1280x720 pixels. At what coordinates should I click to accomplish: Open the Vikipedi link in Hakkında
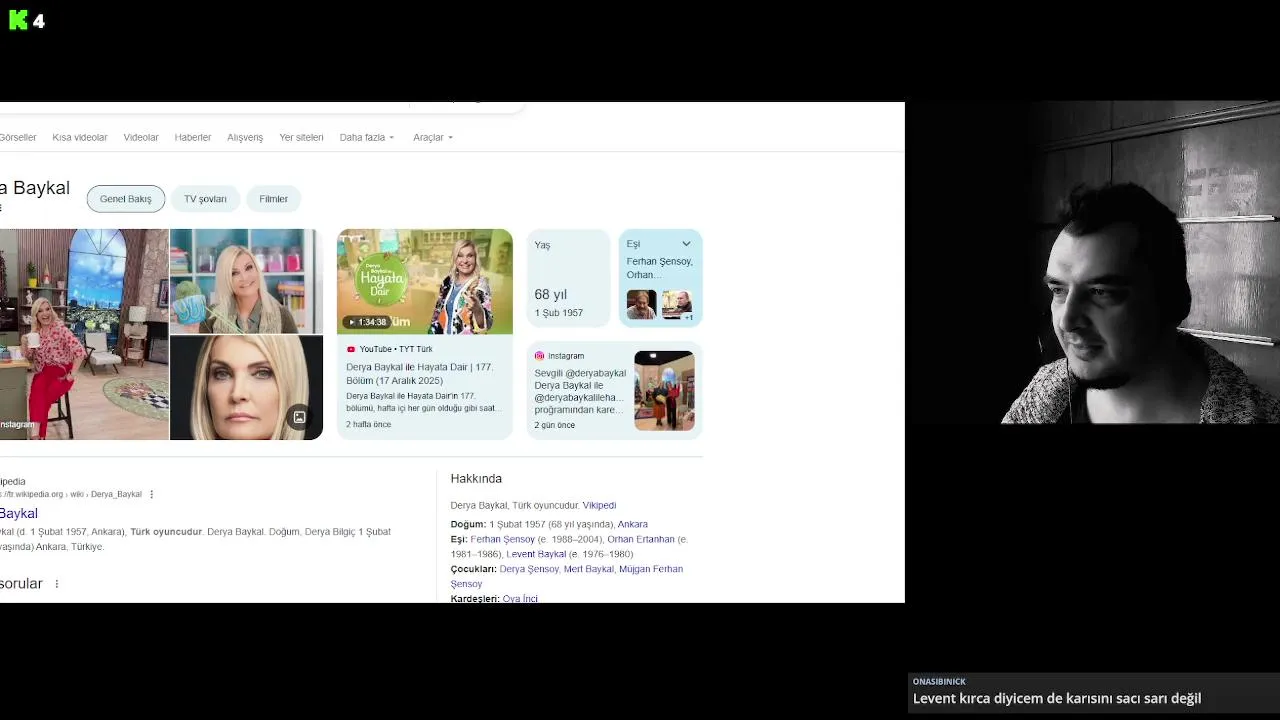coord(599,506)
